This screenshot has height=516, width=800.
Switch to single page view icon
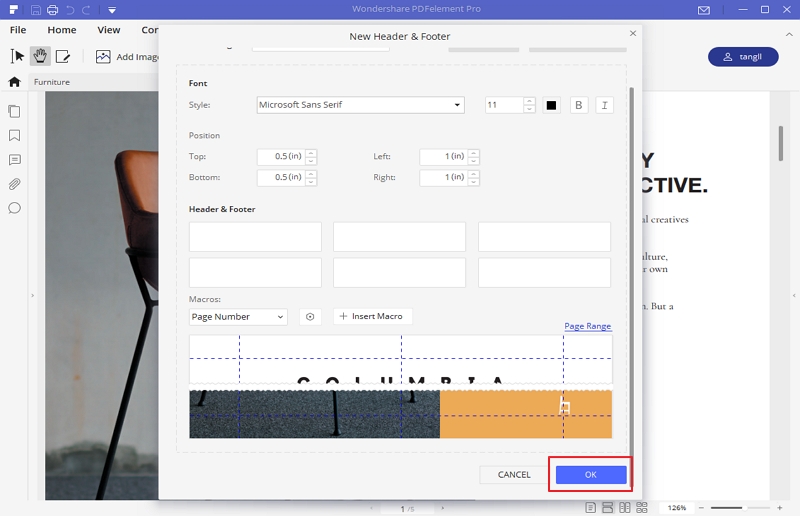(590, 508)
